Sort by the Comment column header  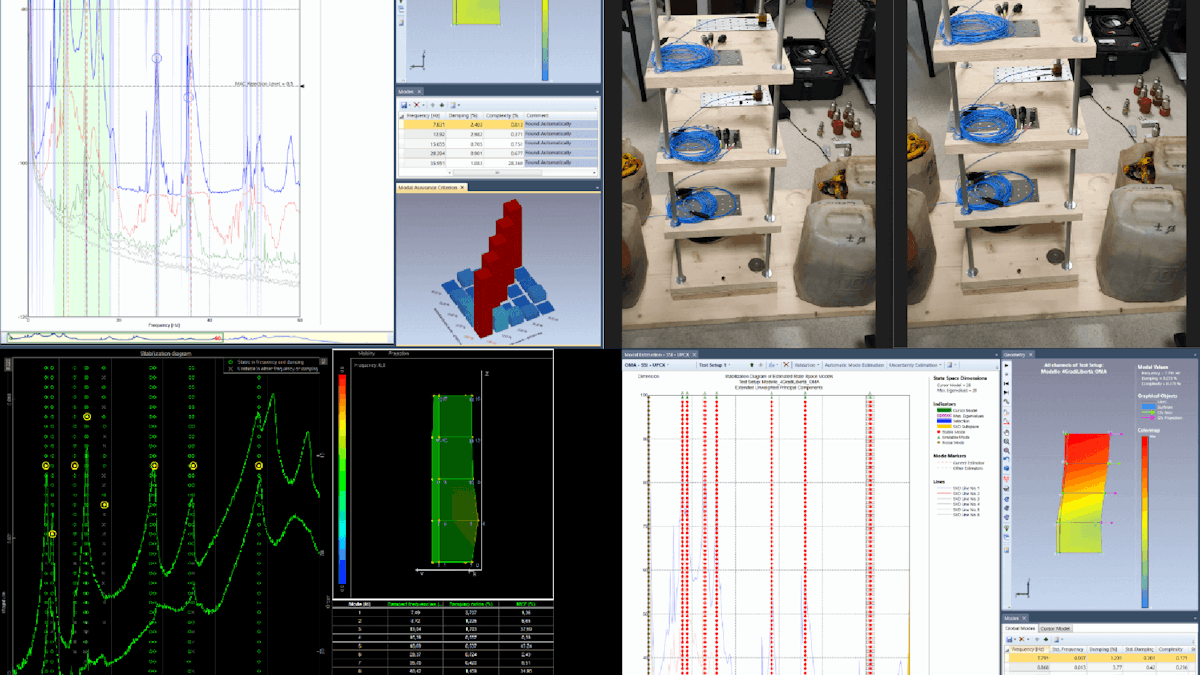coord(560,116)
